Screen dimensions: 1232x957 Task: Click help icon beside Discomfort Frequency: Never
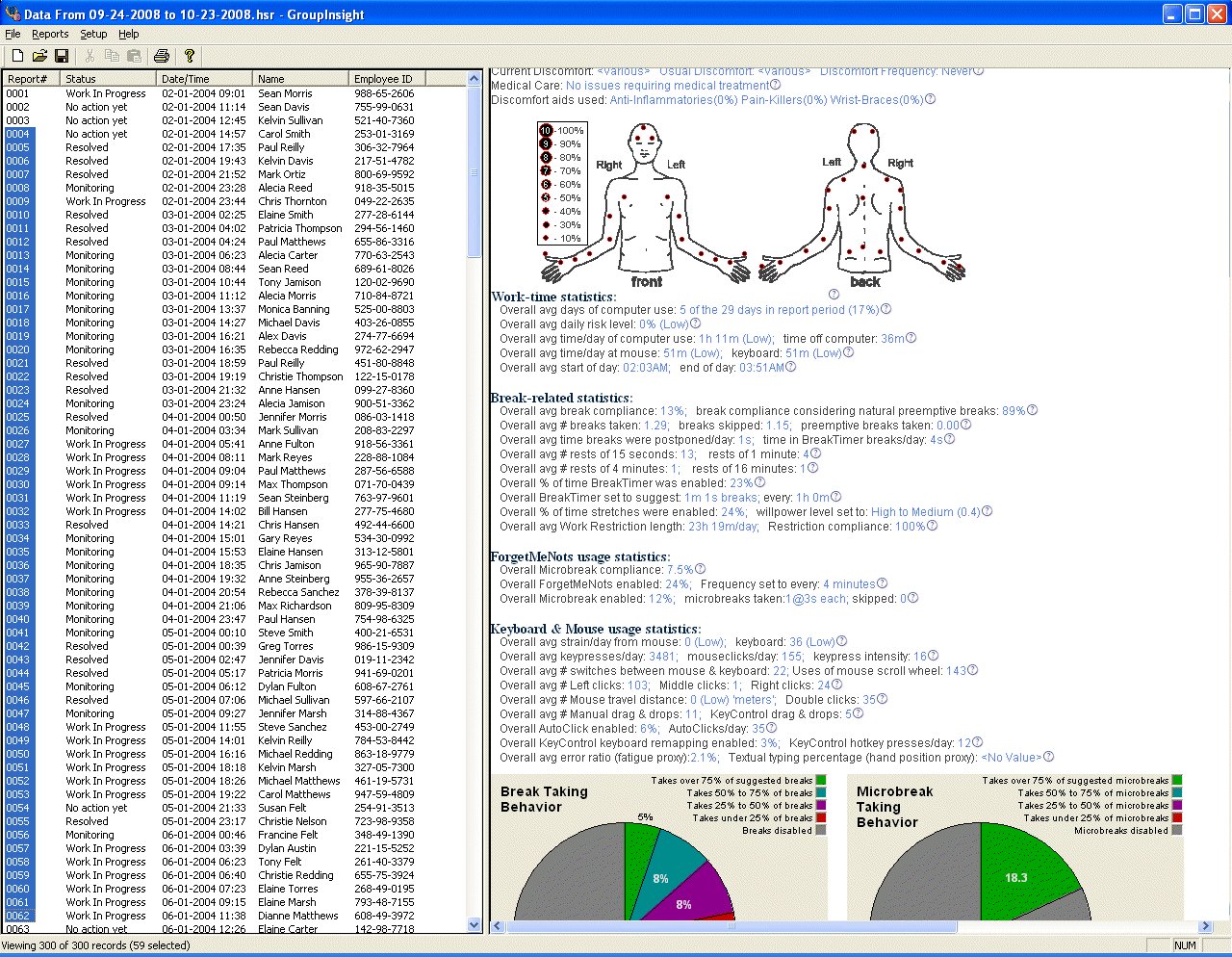pyautogui.click(x=979, y=71)
